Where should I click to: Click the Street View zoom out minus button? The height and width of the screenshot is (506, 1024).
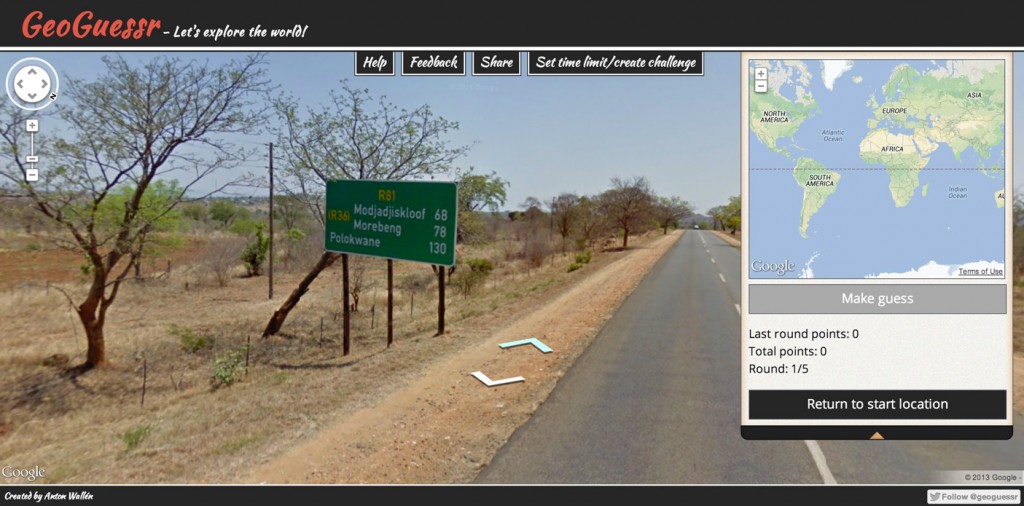coord(32,175)
